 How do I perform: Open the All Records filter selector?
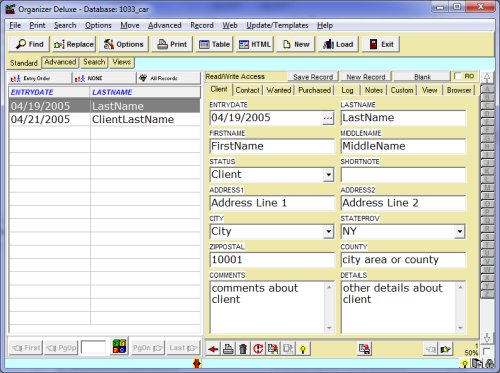[169, 78]
